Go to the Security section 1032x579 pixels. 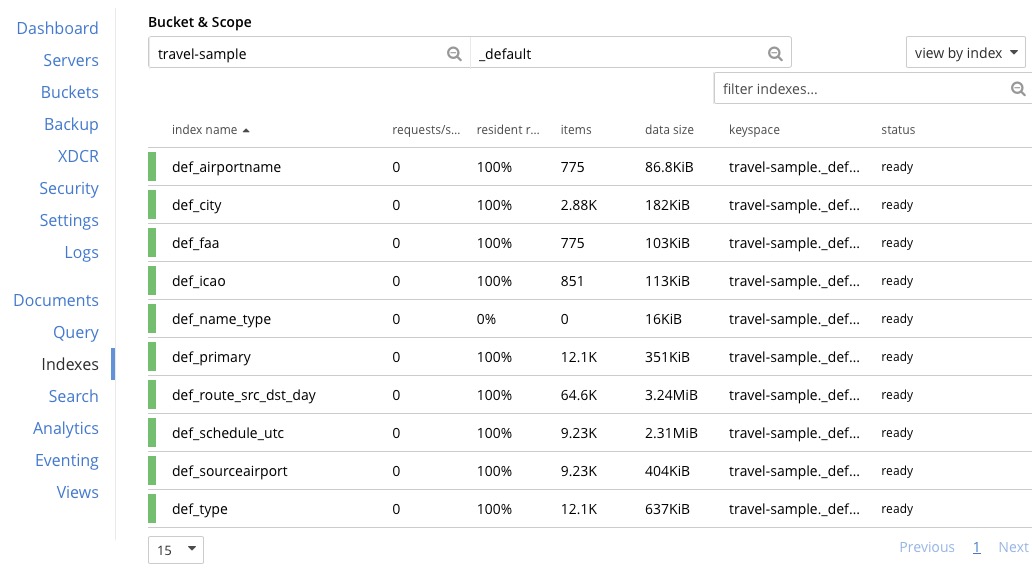click(x=69, y=188)
